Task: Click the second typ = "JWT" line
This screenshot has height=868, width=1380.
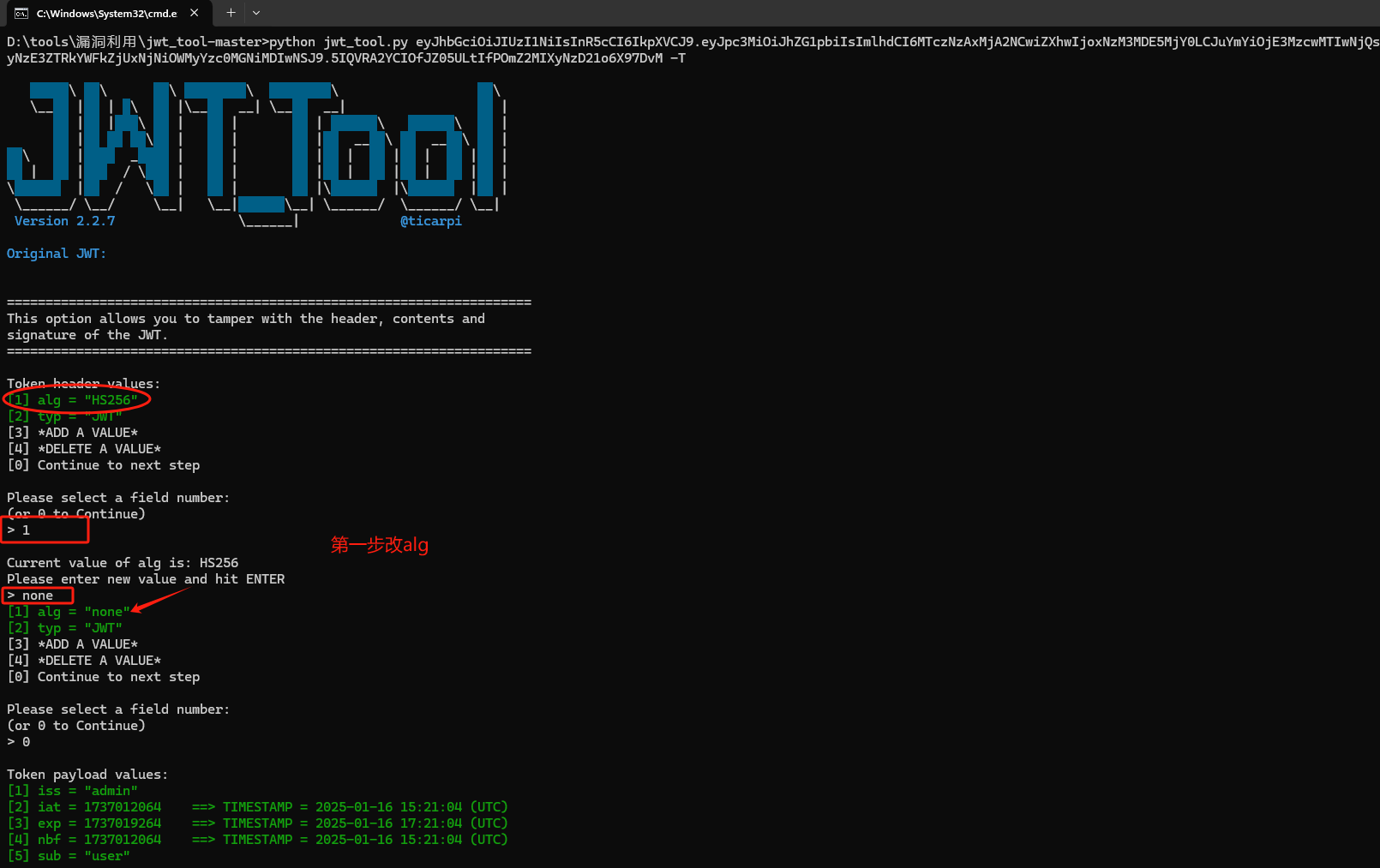Action: click(65, 628)
